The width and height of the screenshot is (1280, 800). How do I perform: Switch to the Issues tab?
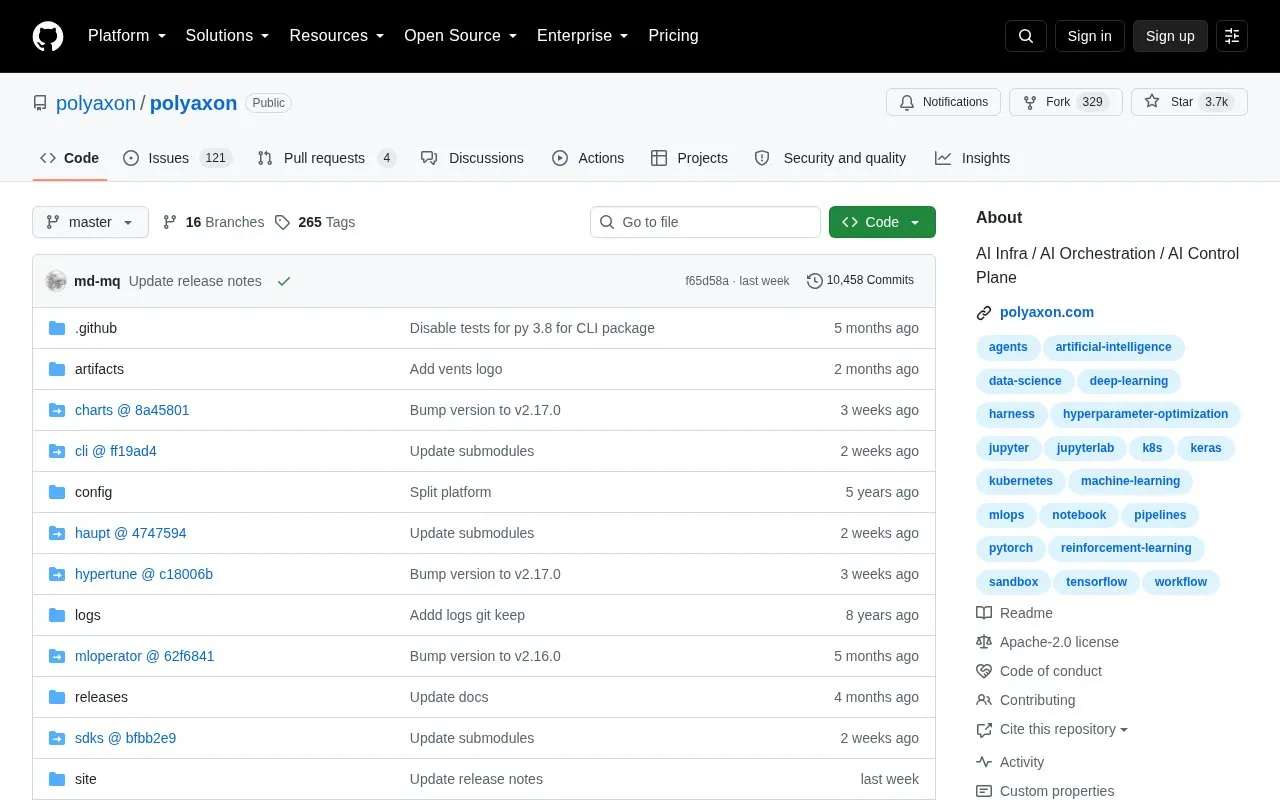pyautogui.click(x=177, y=158)
